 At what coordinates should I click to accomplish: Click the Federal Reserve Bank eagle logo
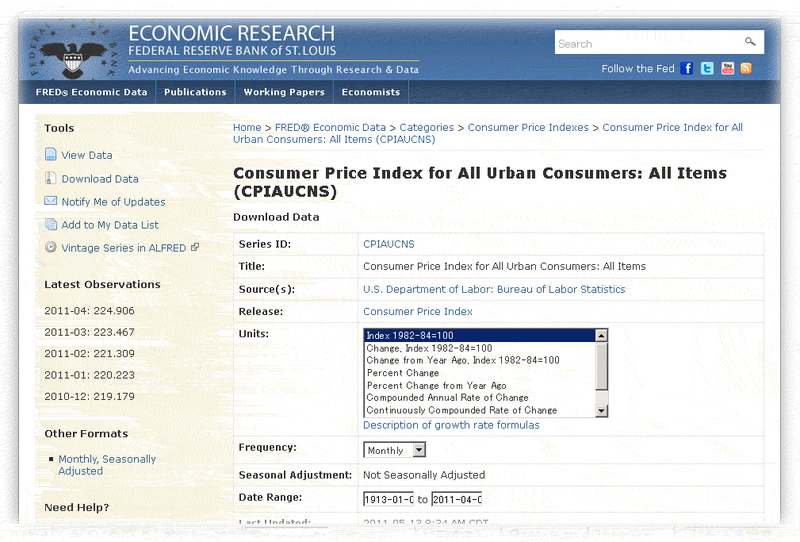click(72, 51)
